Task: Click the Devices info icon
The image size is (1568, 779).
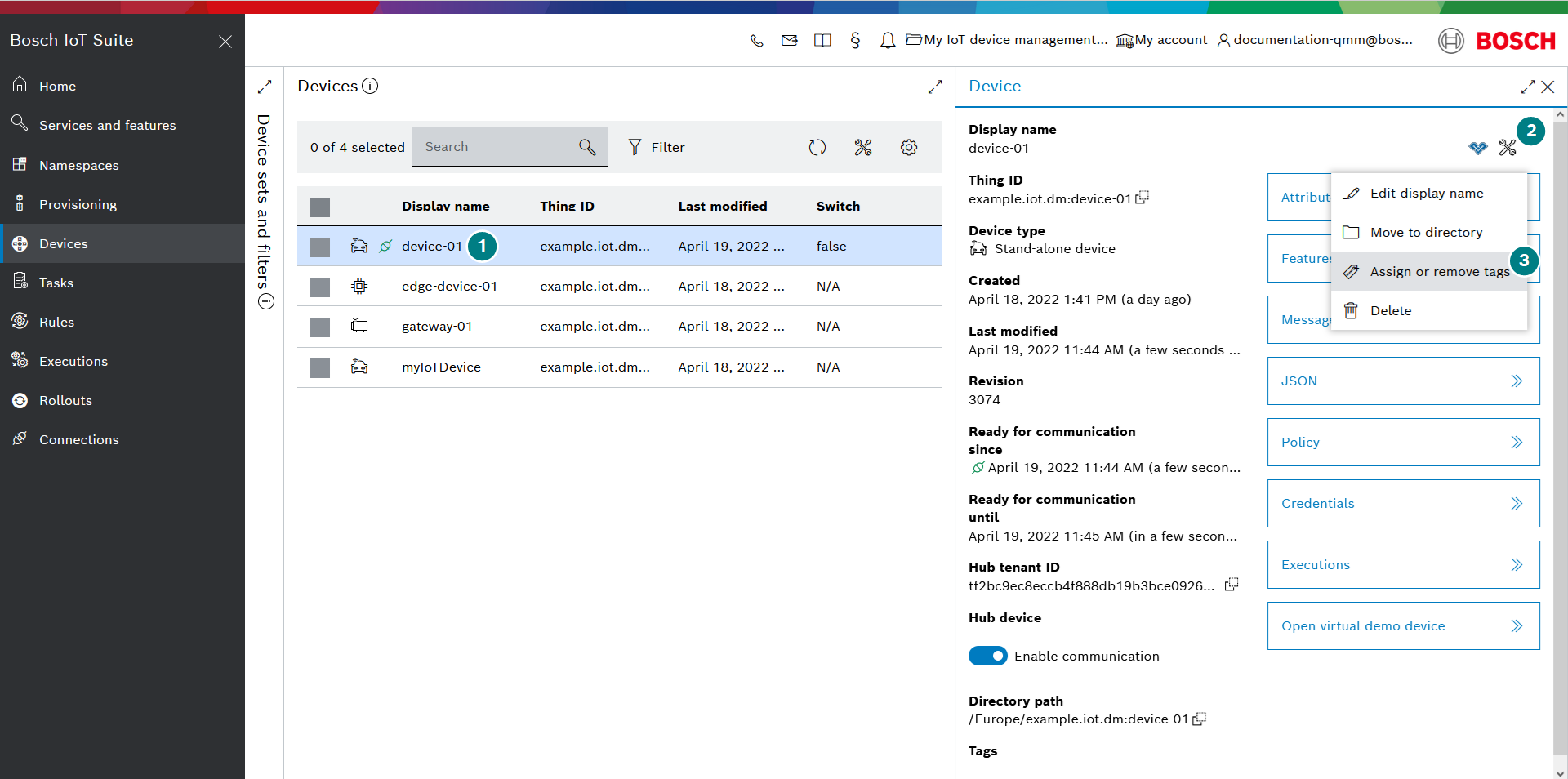Action: (x=370, y=86)
